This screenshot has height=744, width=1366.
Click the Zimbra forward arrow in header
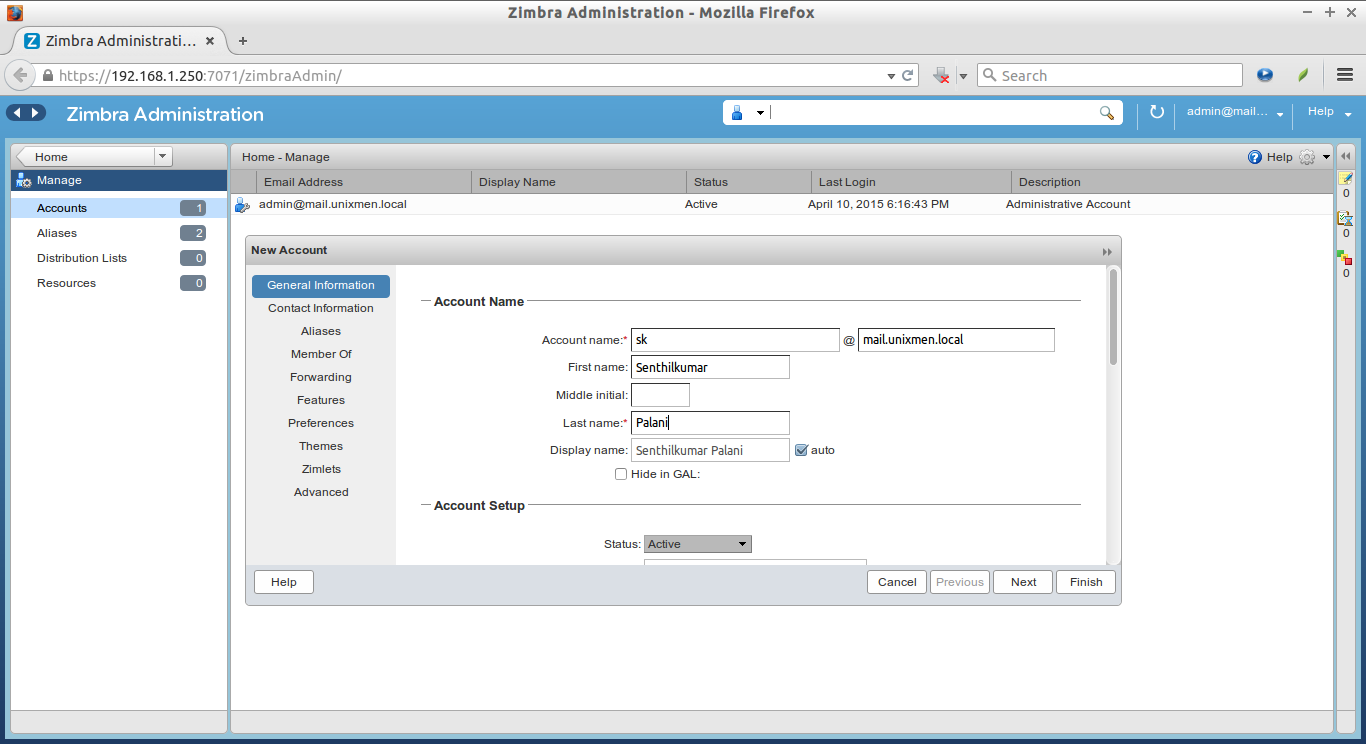click(x=36, y=113)
